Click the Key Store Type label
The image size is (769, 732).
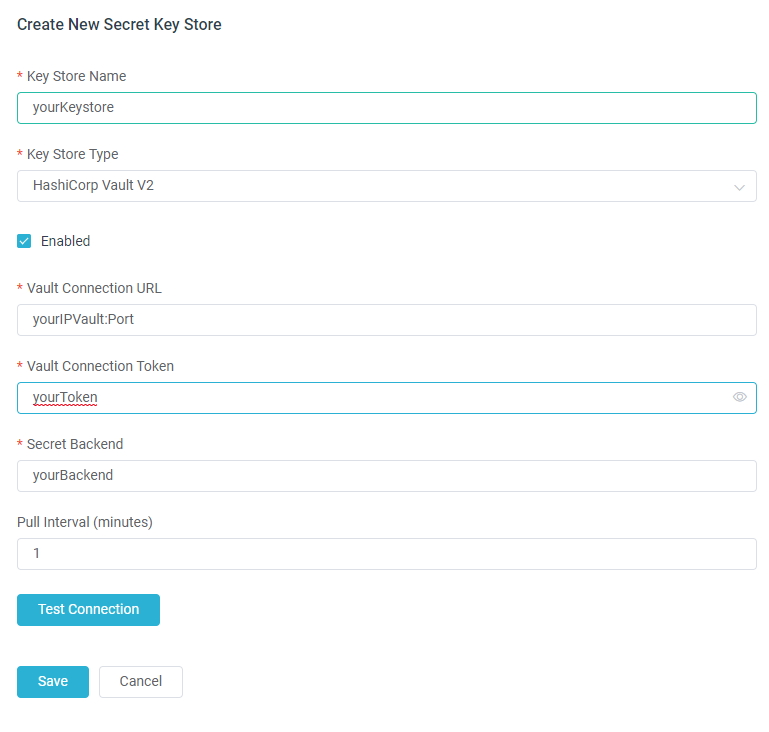pos(72,154)
